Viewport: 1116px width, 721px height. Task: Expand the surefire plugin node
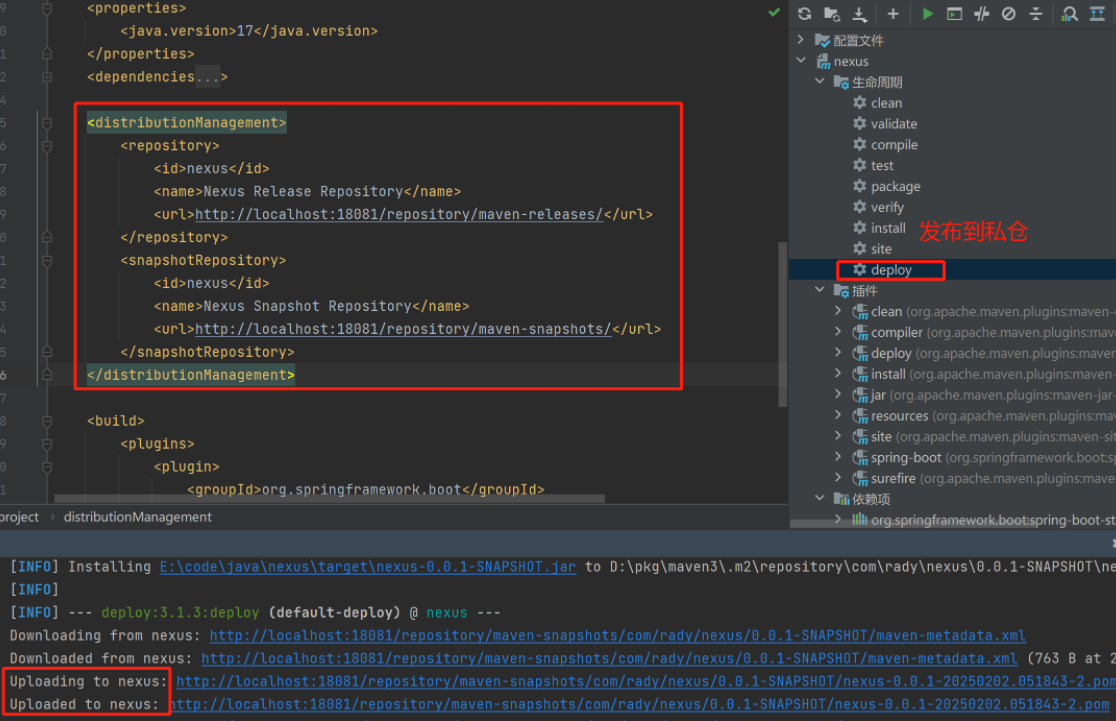tap(838, 478)
